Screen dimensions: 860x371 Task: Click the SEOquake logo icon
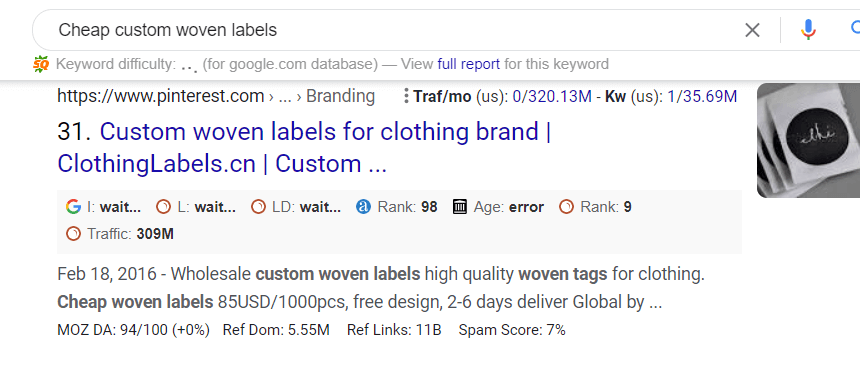point(41,64)
